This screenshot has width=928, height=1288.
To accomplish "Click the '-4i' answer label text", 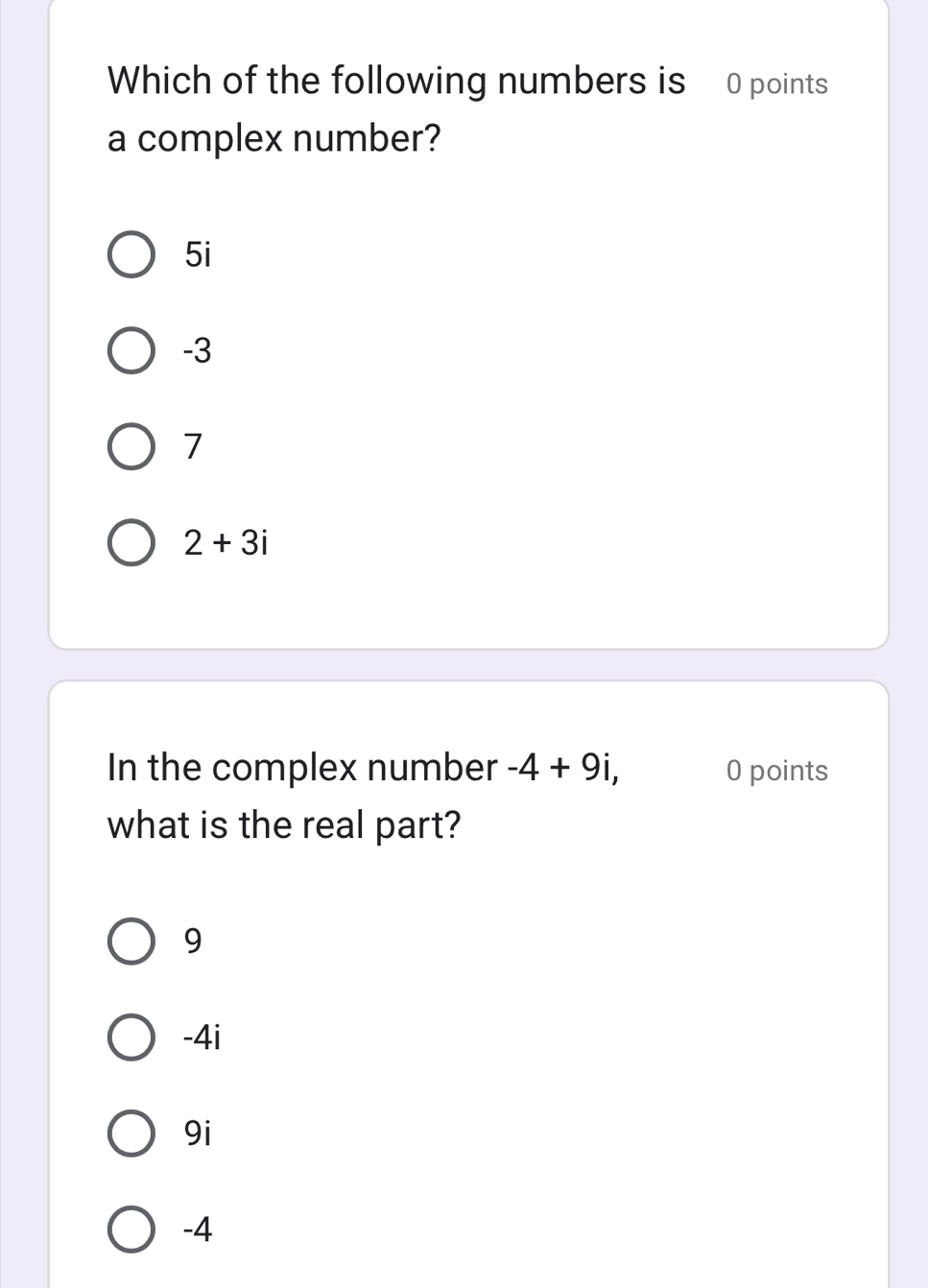I will pyautogui.click(x=202, y=1038).
